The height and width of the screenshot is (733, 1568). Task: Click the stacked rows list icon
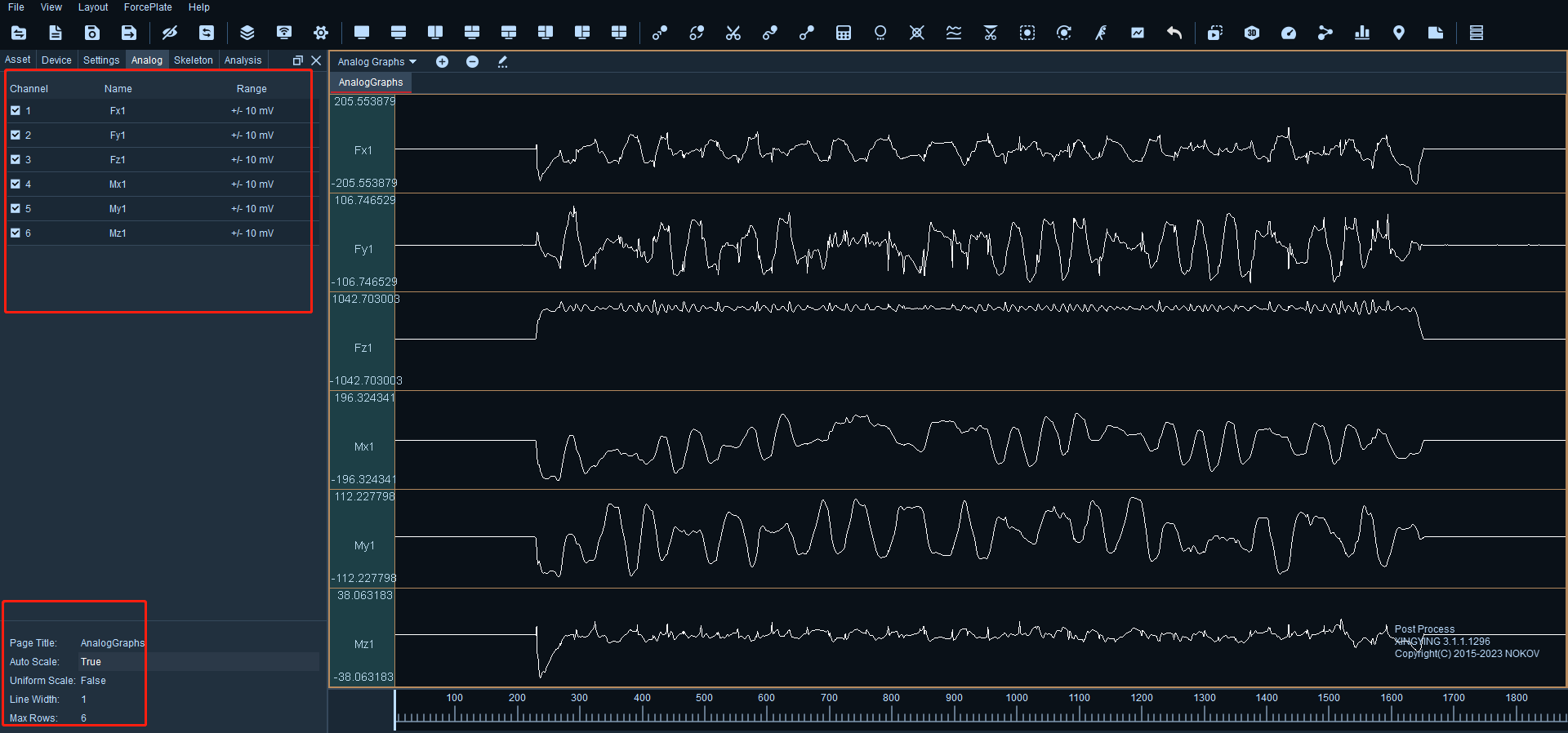point(1477,33)
